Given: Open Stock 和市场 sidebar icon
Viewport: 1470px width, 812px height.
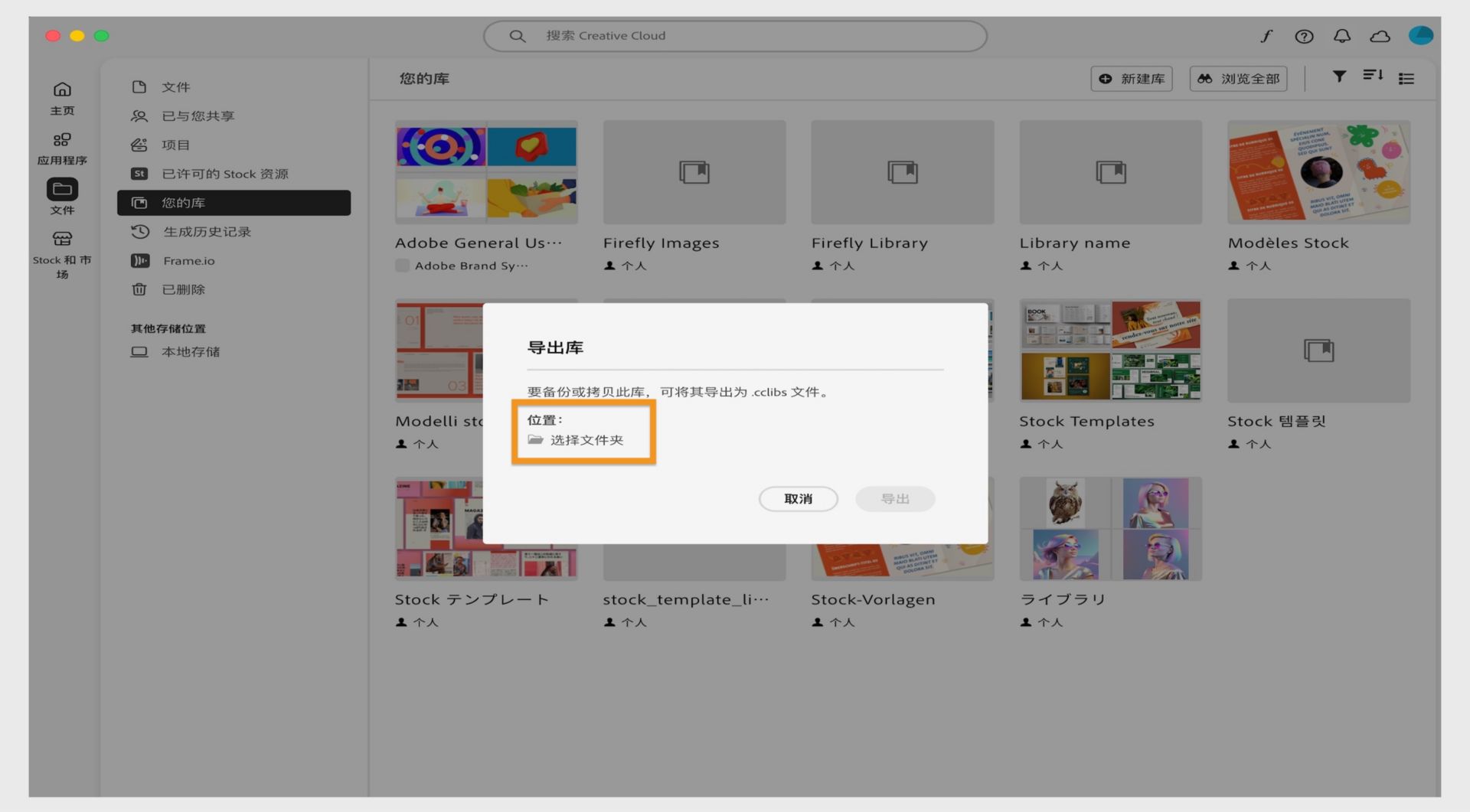Looking at the screenshot, I should pyautogui.click(x=63, y=255).
